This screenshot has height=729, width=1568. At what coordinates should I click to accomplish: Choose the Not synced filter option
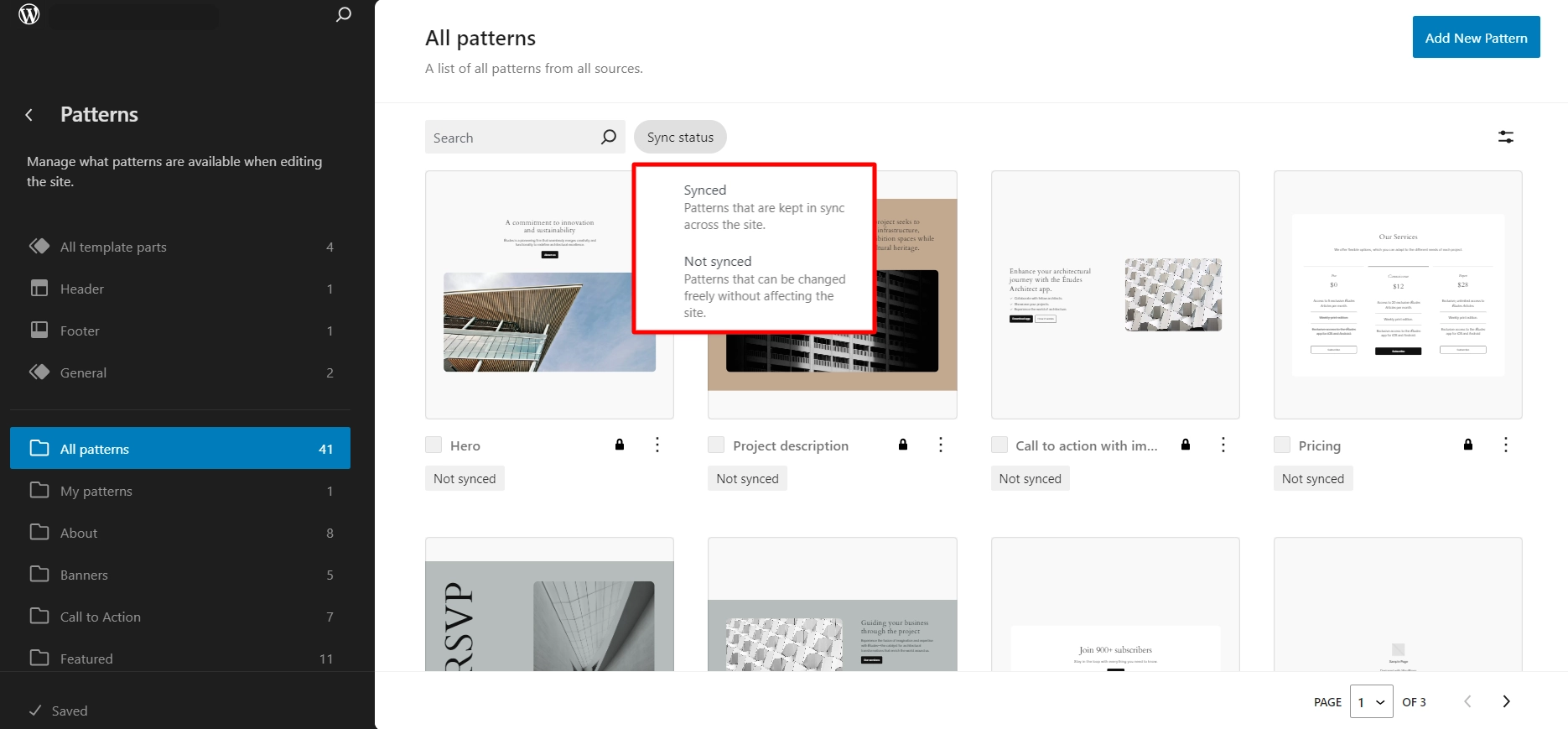(x=755, y=286)
